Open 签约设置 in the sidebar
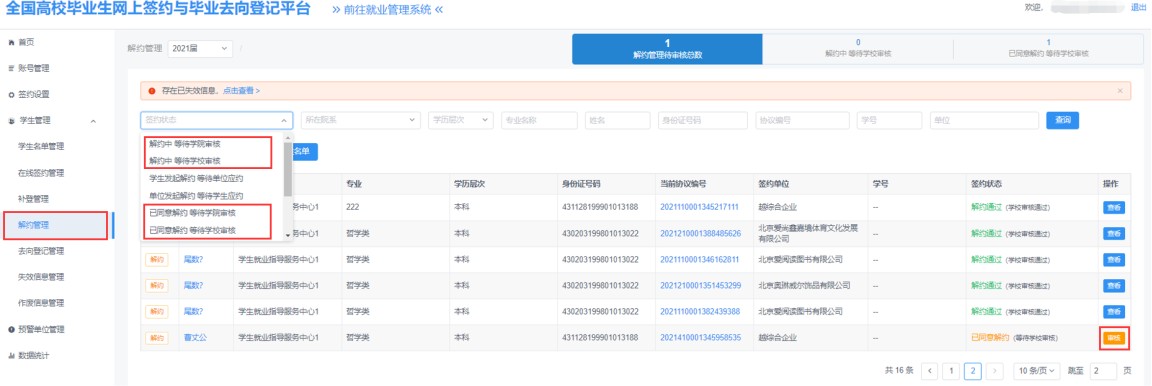1152x386 pixels. pyautogui.click(x=33, y=95)
